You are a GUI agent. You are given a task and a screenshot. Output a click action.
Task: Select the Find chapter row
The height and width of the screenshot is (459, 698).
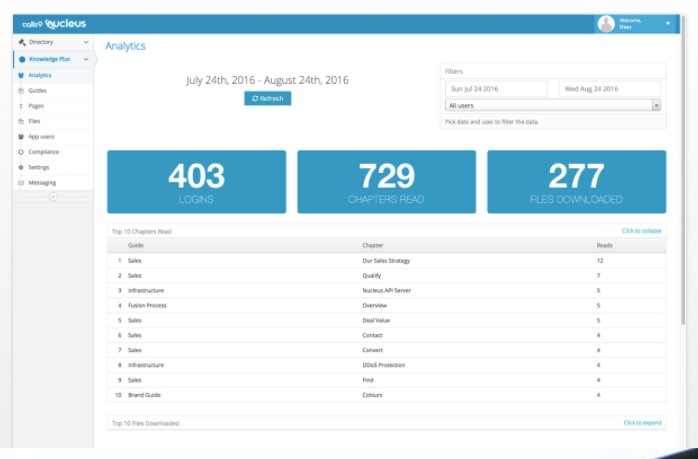click(x=386, y=380)
